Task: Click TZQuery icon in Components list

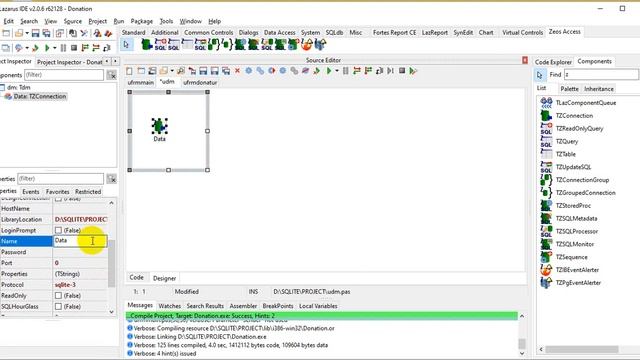Action: pos(546,141)
